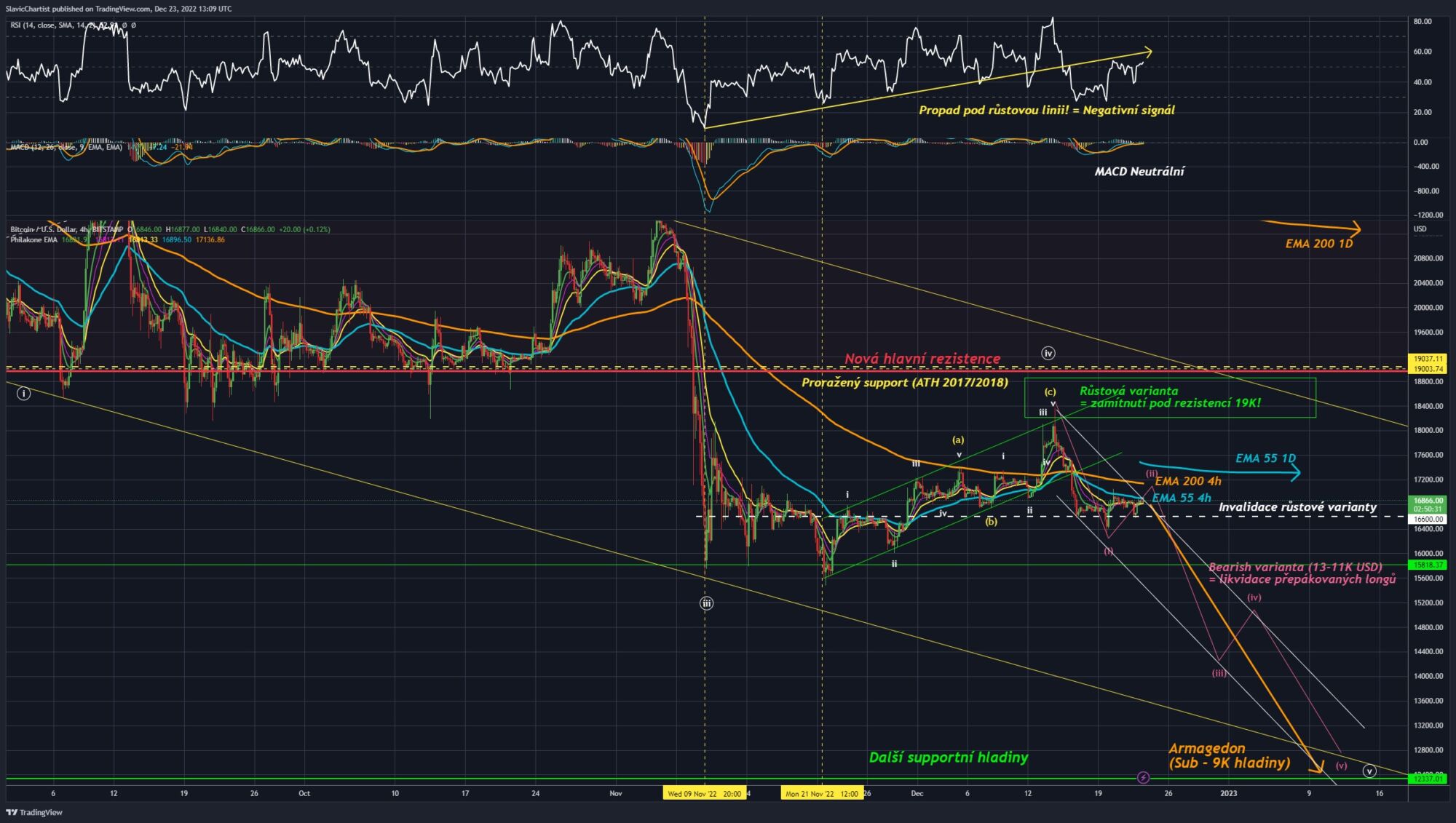Click the 'EMA 200 1D' orange label
The image size is (1456, 823).
coord(1319,244)
